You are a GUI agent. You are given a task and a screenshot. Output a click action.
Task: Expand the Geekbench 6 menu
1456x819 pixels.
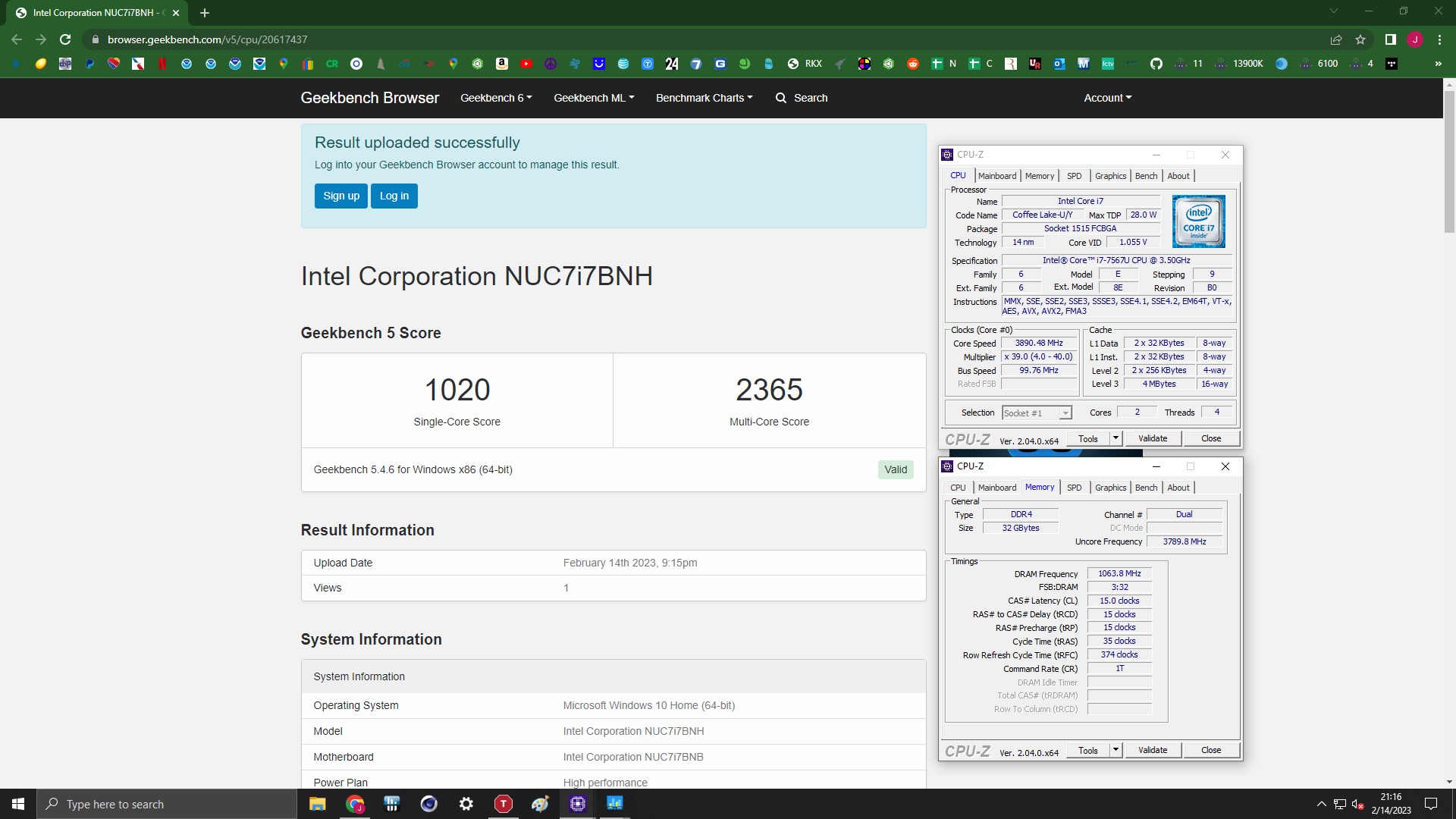(x=496, y=98)
